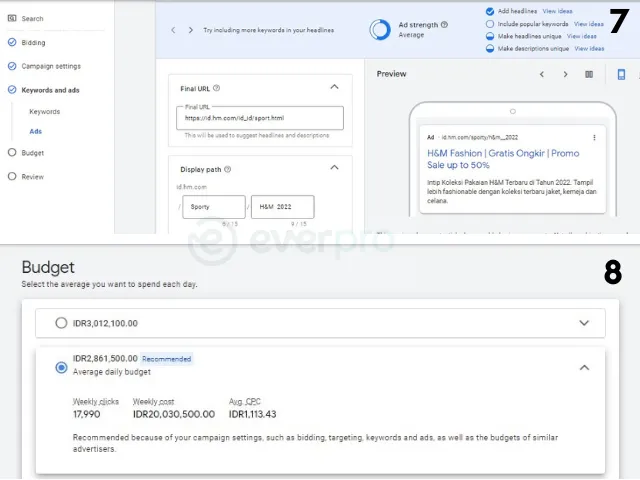Click the Preview panel heading
This screenshot has width=640, height=480.
click(391, 74)
